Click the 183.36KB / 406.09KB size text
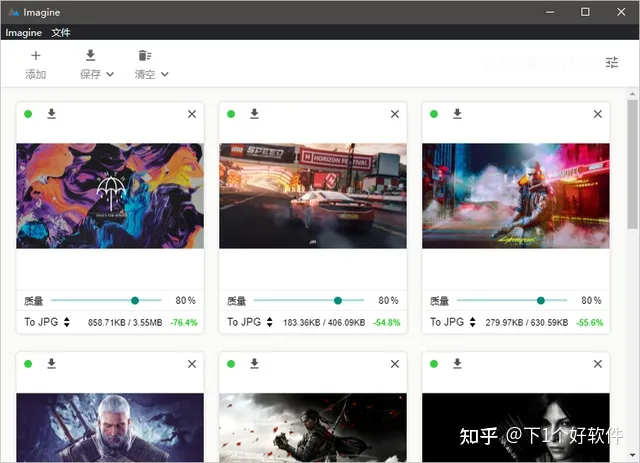The width and height of the screenshot is (640, 463). (324, 323)
